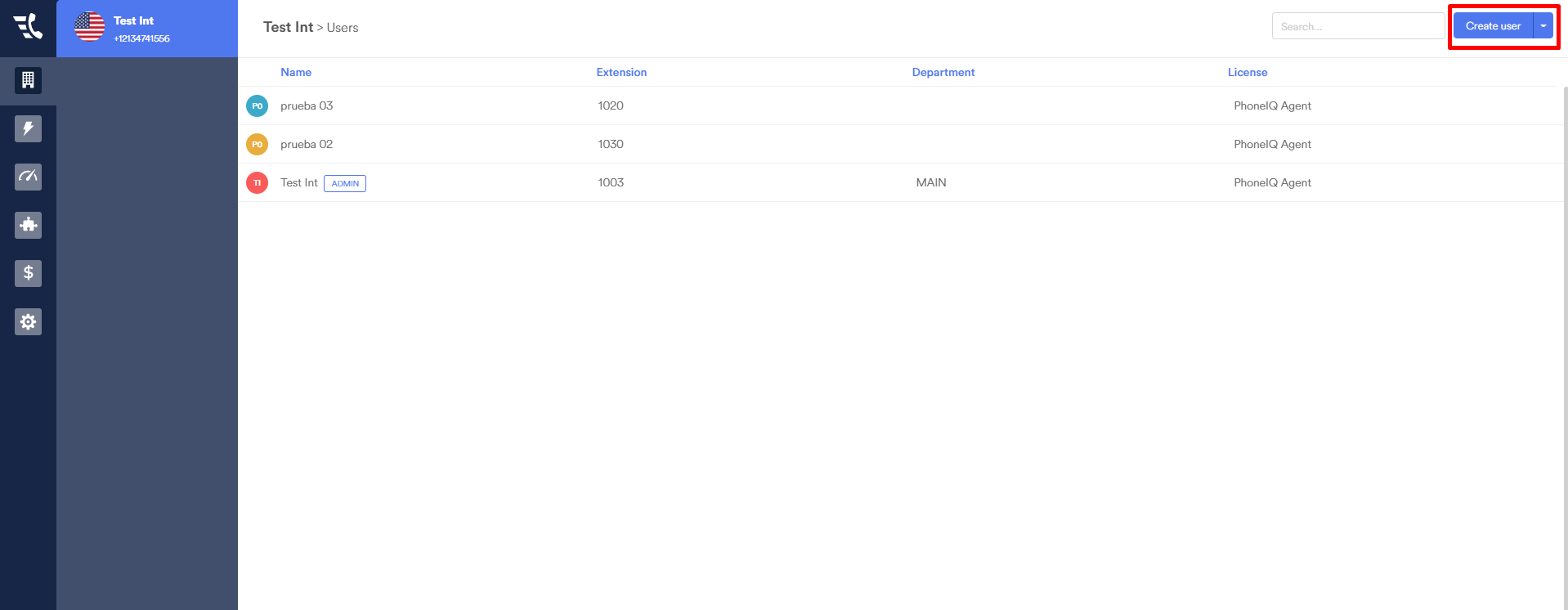Open the company building sidebar icon
The width and height of the screenshot is (1568, 610).
pyautogui.click(x=28, y=80)
